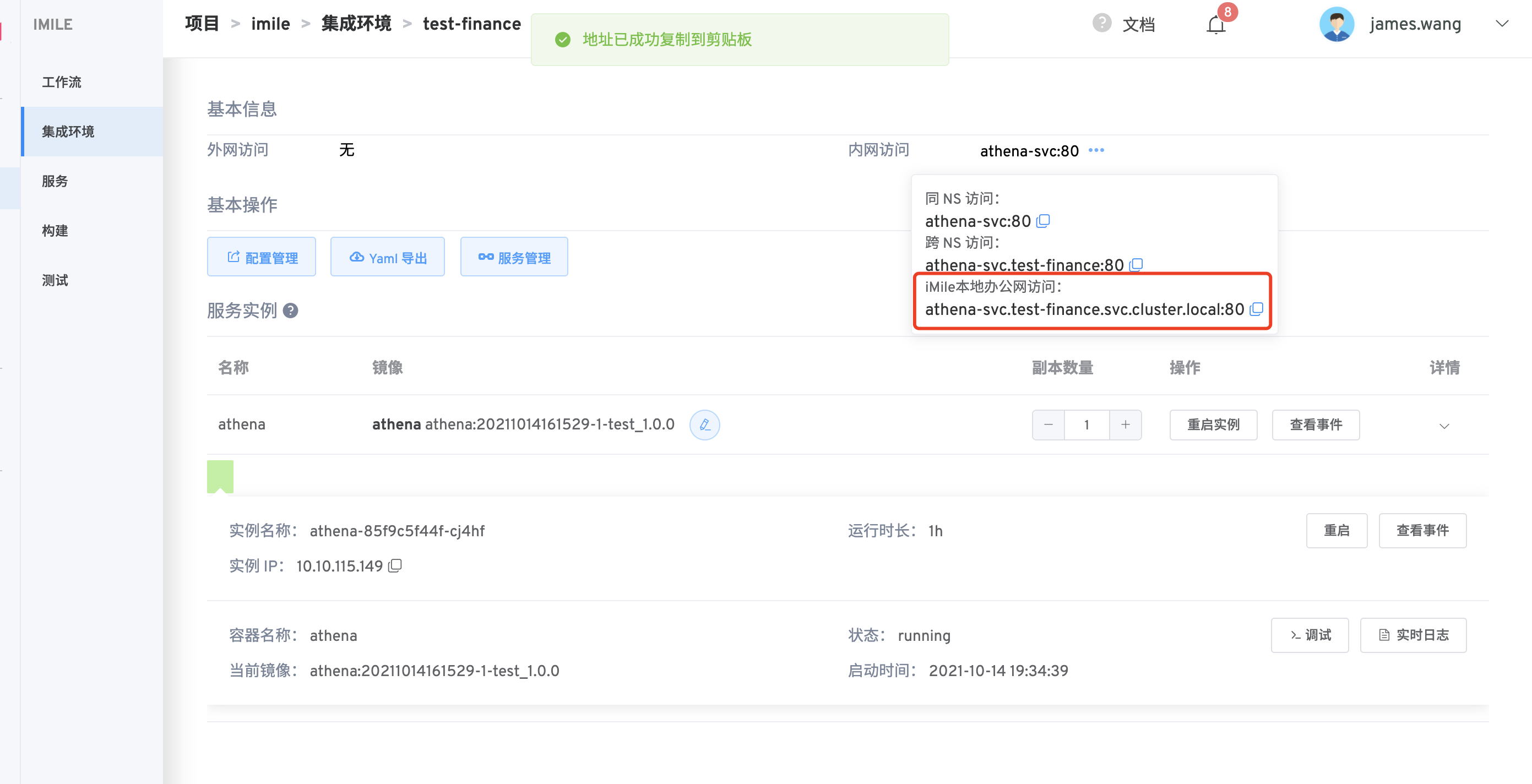This screenshot has width=1532, height=784.
Task: Increase replica count with plus button
Action: pos(1125,424)
